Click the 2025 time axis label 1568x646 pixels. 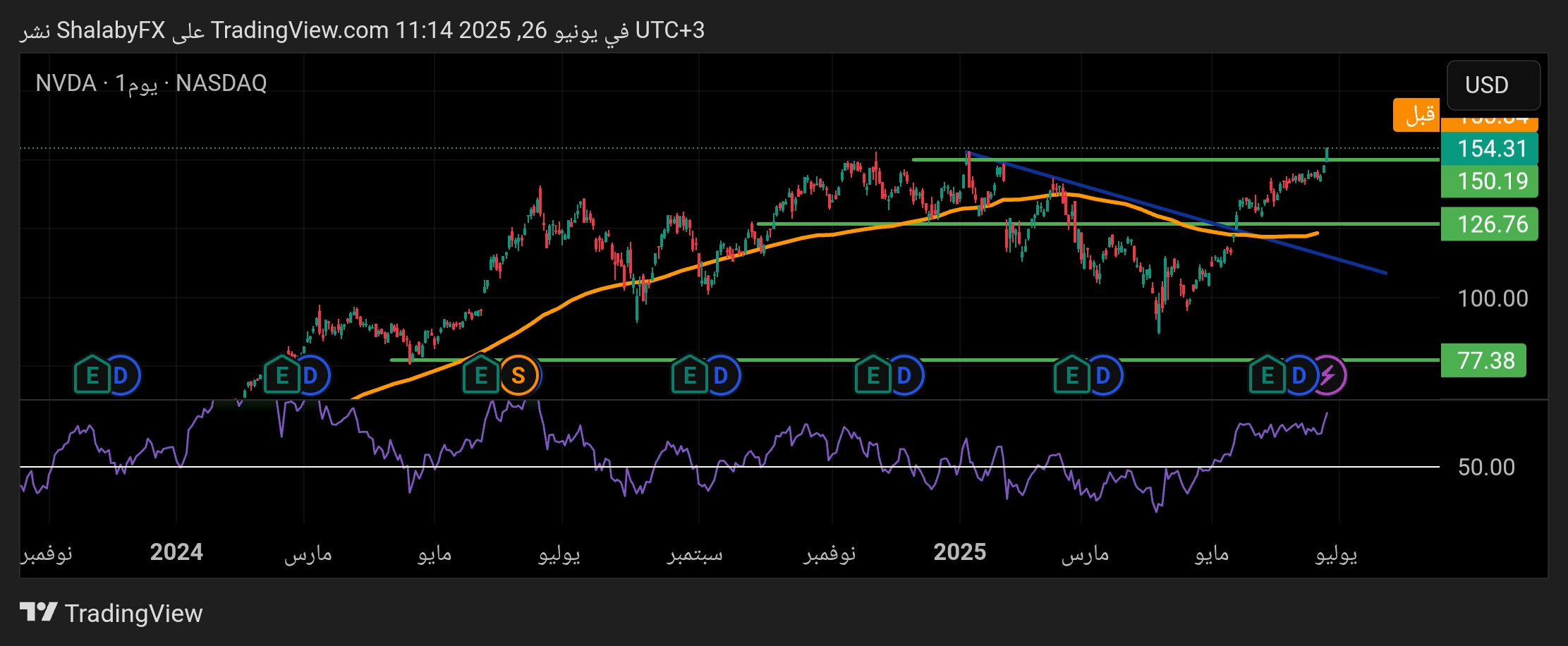[960, 551]
